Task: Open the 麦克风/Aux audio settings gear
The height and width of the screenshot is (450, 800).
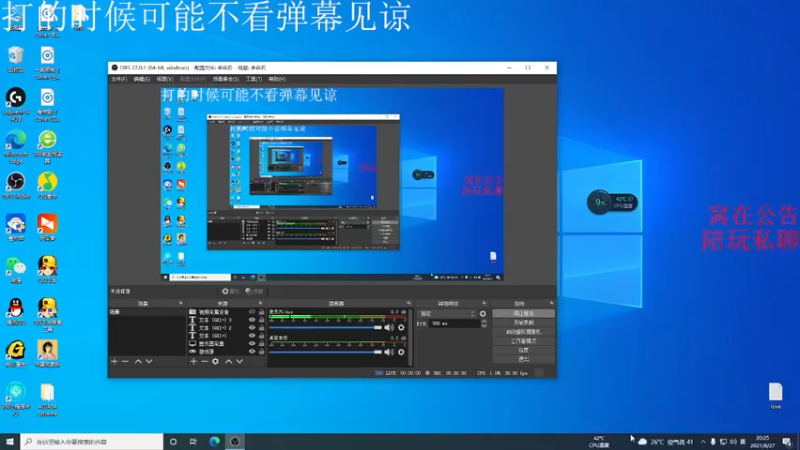Action: tap(401, 328)
